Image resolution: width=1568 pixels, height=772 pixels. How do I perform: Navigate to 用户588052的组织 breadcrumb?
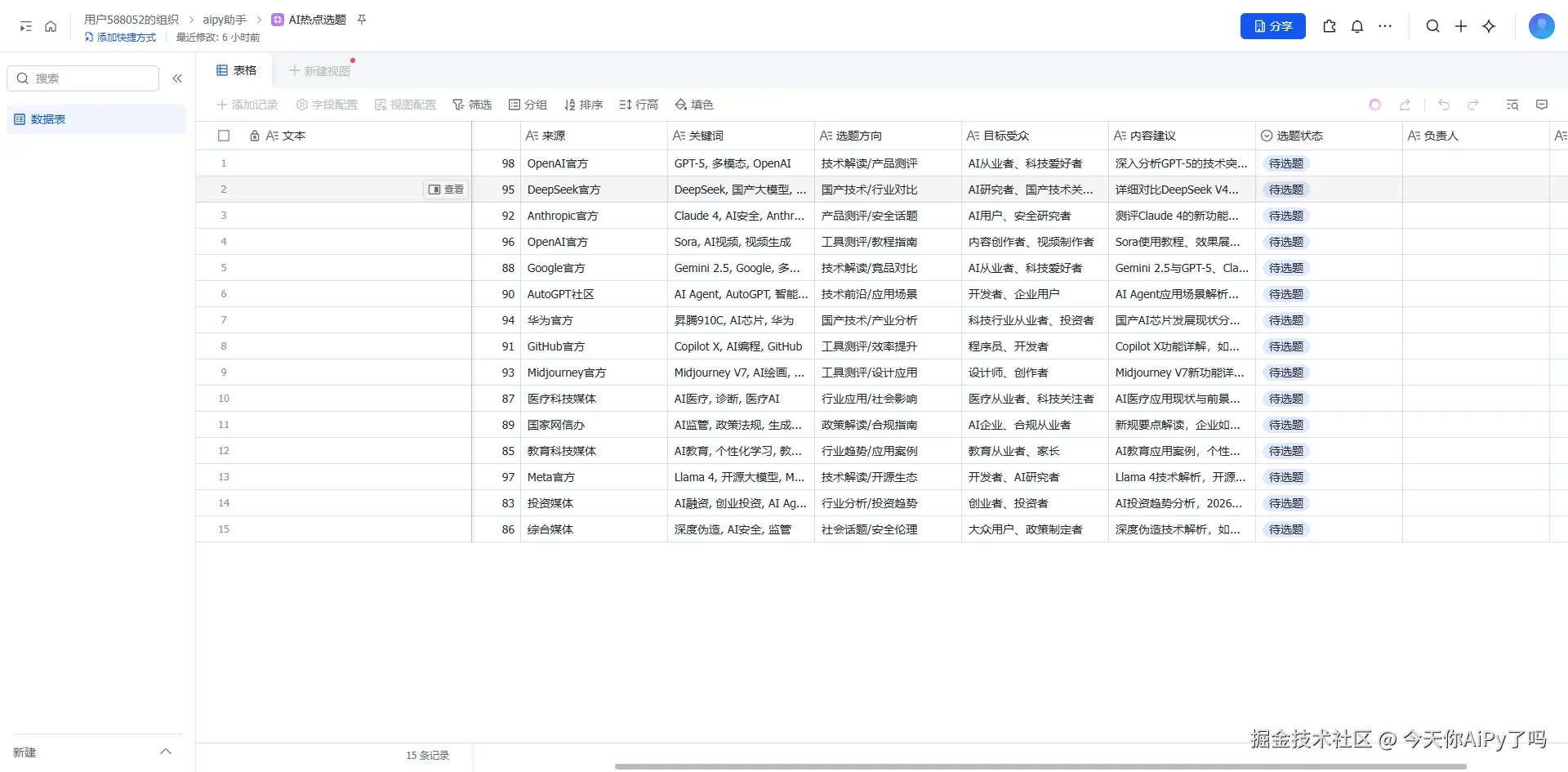coord(131,20)
